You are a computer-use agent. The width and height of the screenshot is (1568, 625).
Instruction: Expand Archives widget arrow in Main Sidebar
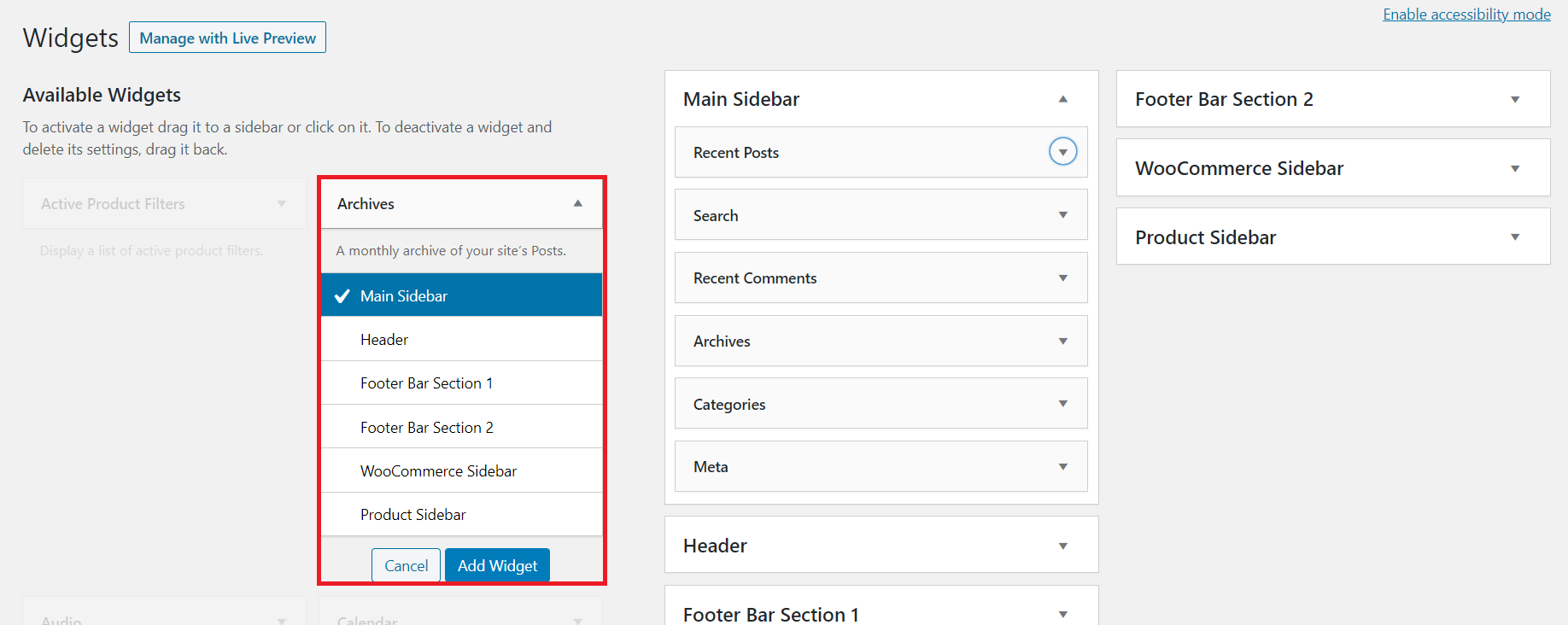click(x=1062, y=342)
